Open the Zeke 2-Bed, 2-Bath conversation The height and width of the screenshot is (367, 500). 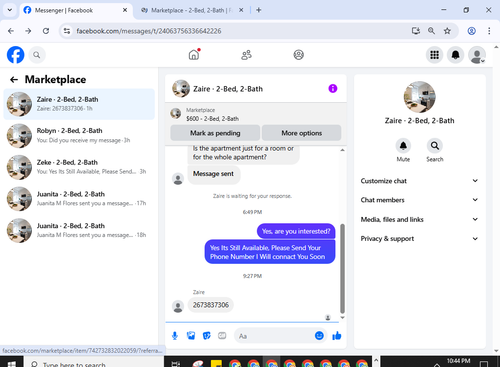coord(79,167)
